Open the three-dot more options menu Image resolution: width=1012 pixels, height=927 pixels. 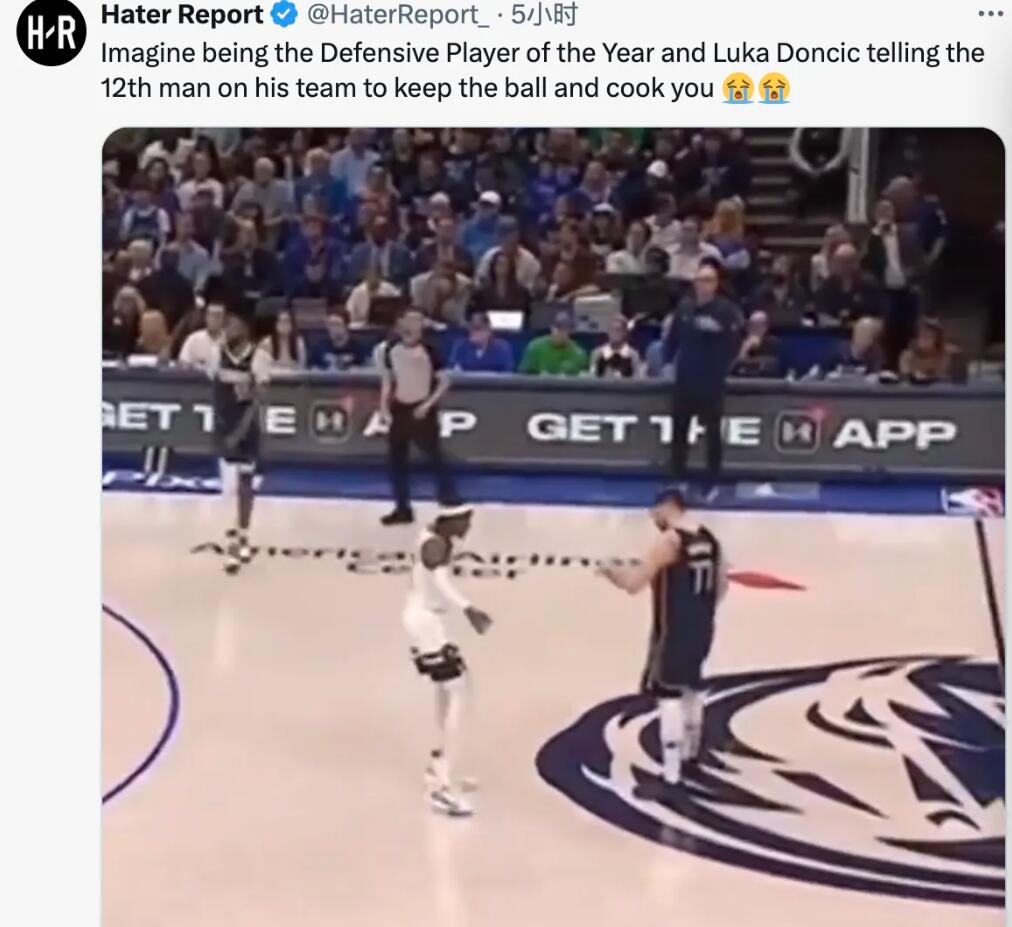tap(991, 14)
